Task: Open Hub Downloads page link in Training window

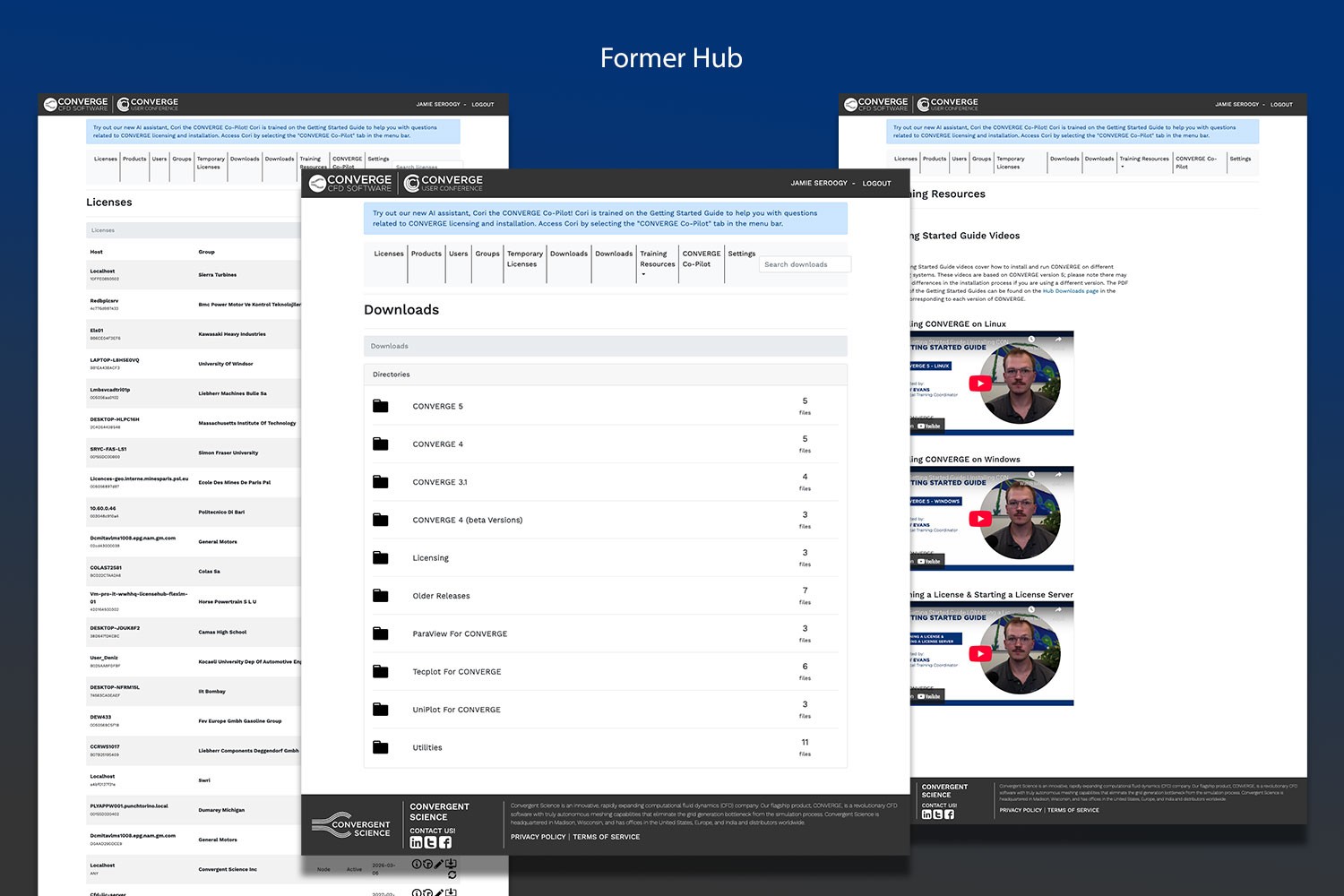Action: click(x=1070, y=291)
